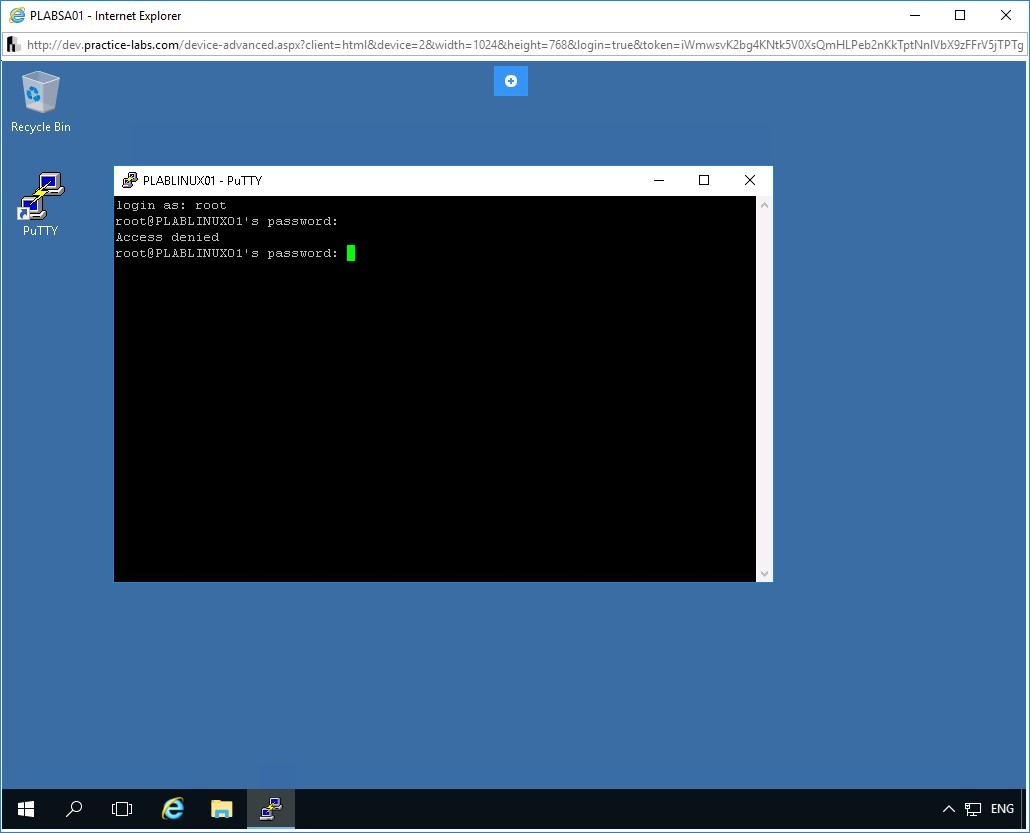Switch to the PuTTY taskbar button
The height and width of the screenshot is (833, 1030).
click(x=270, y=809)
